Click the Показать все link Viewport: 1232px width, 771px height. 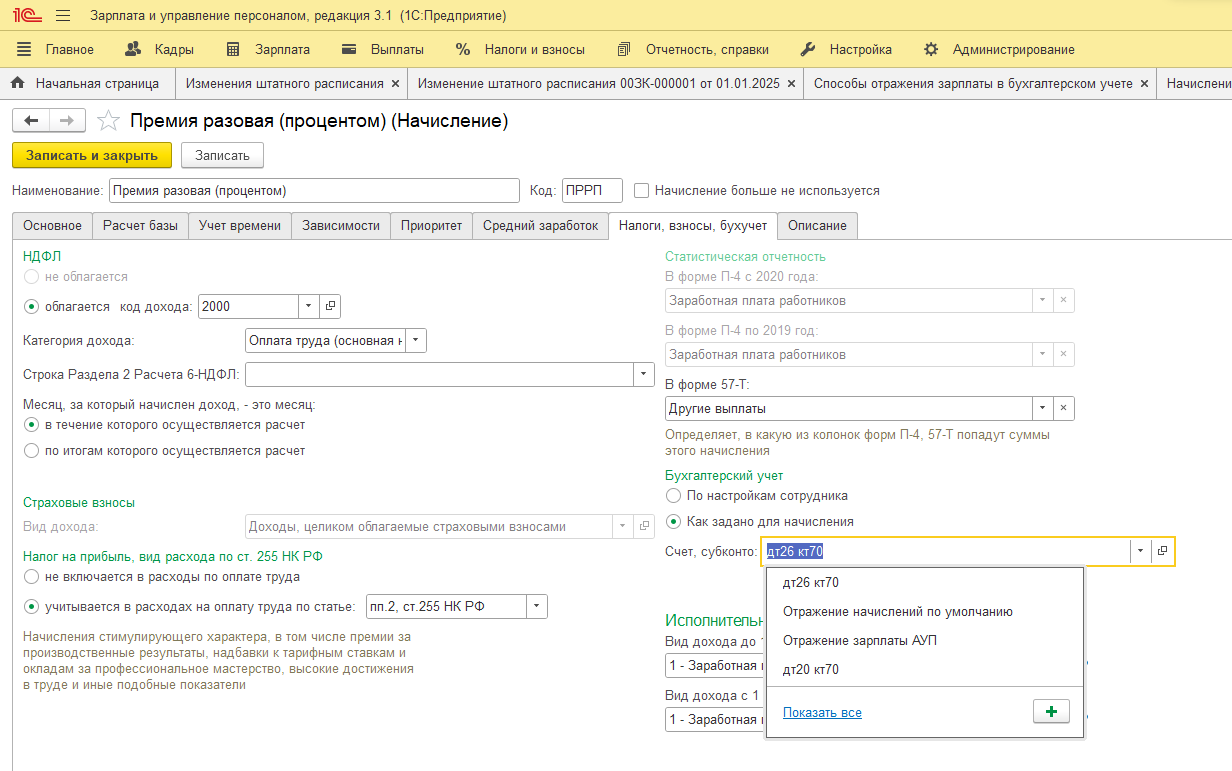pyautogui.click(x=822, y=713)
